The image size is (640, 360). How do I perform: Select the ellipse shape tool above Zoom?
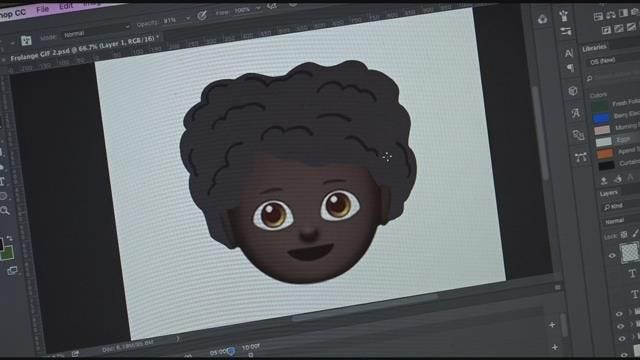click(3, 196)
